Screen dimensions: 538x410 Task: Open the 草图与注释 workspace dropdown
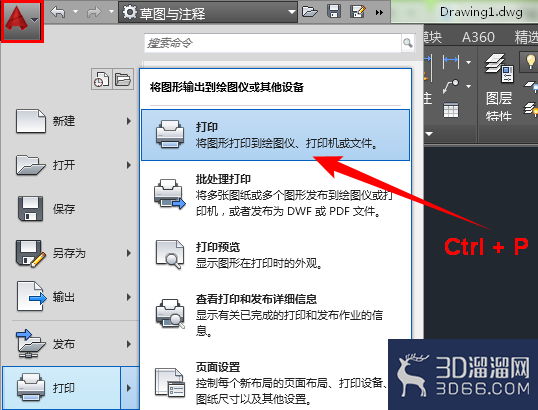click(208, 13)
